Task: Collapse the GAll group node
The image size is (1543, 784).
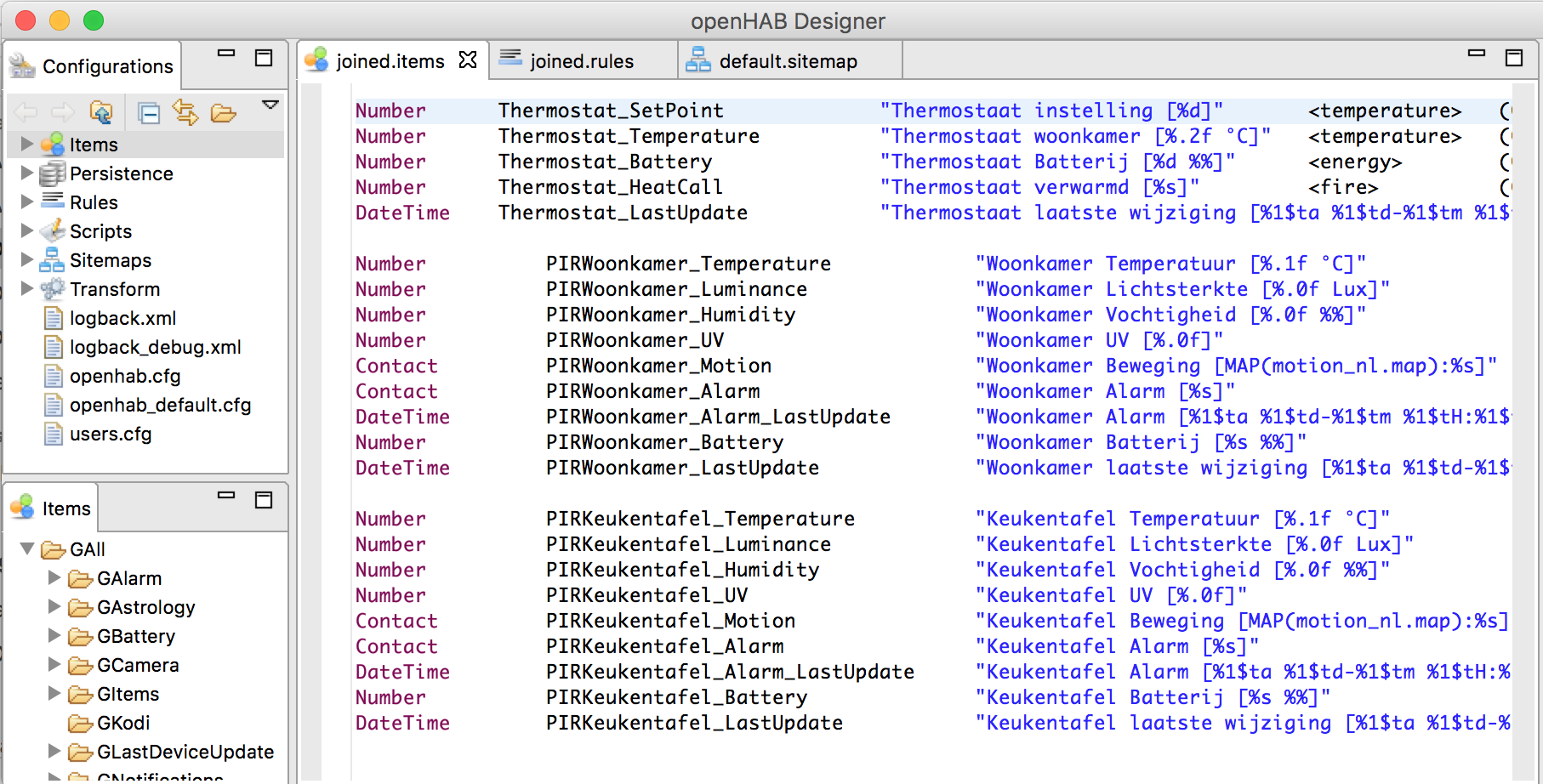Action: [x=27, y=549]
